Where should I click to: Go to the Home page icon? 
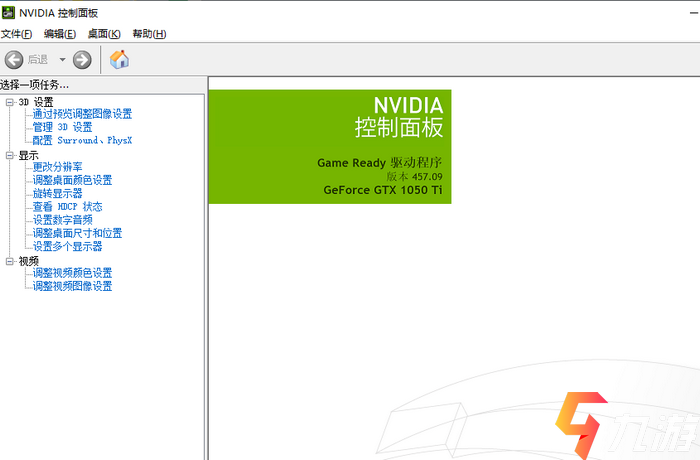(x=119, y=59)
